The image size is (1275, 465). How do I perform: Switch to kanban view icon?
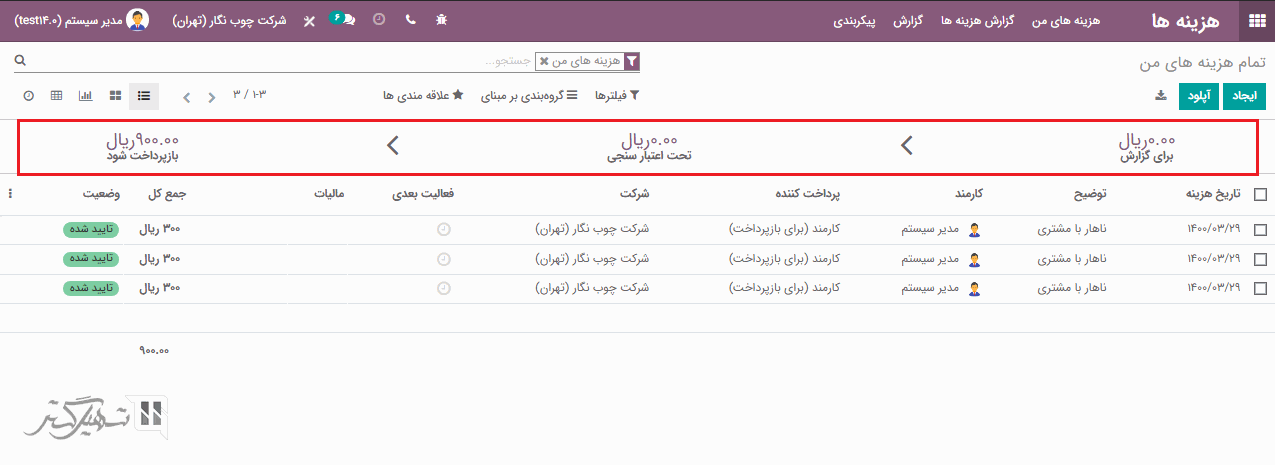coord(116,96)
